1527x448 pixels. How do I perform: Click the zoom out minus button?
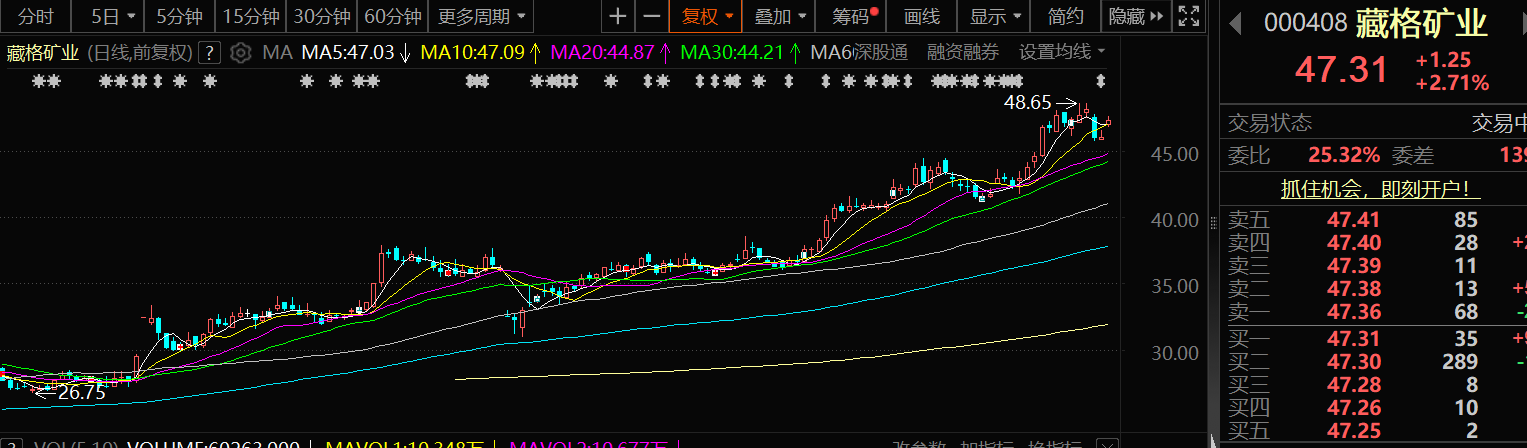[651, 16]
